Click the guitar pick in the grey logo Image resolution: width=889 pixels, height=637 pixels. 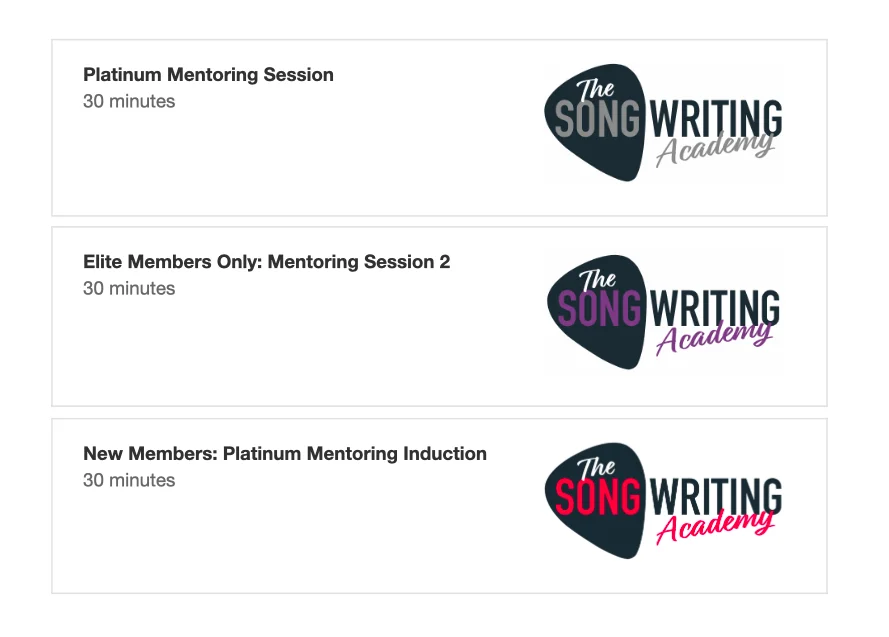pyautogui.click(x=595, y=122)
